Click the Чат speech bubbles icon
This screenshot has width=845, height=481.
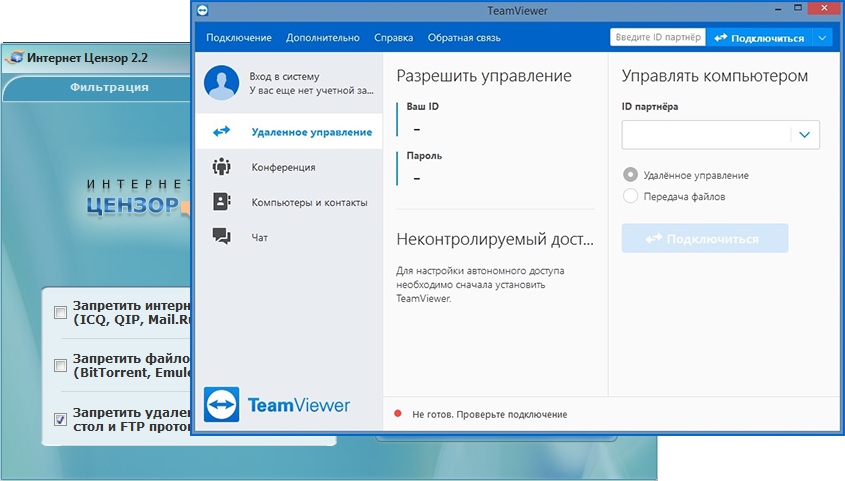pyautogui.click(x=221, y=236)
